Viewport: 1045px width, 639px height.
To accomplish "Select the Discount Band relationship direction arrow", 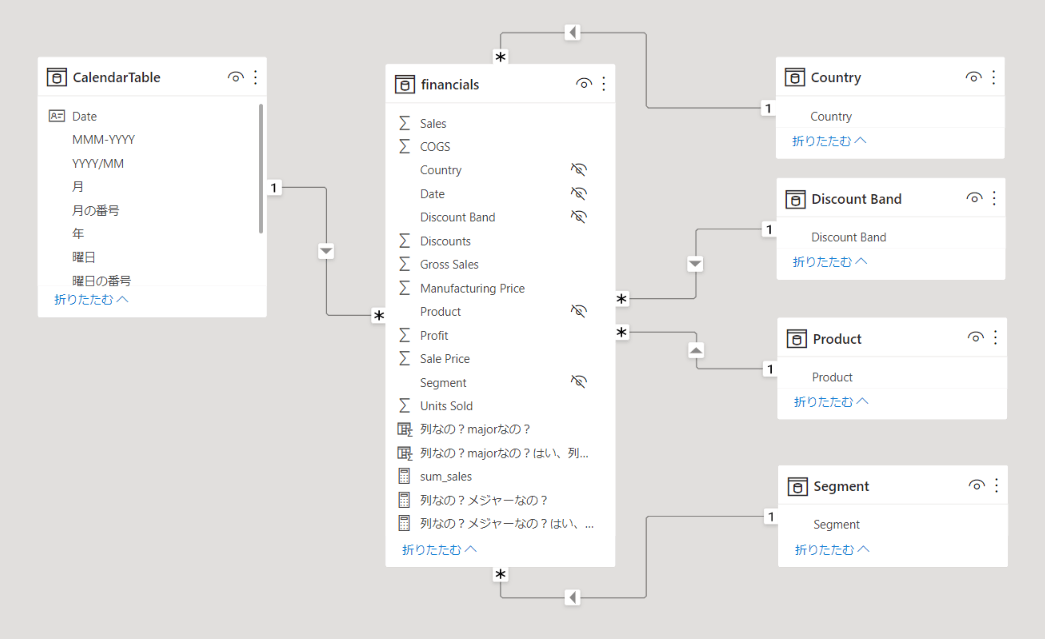I will coord(695,264).
